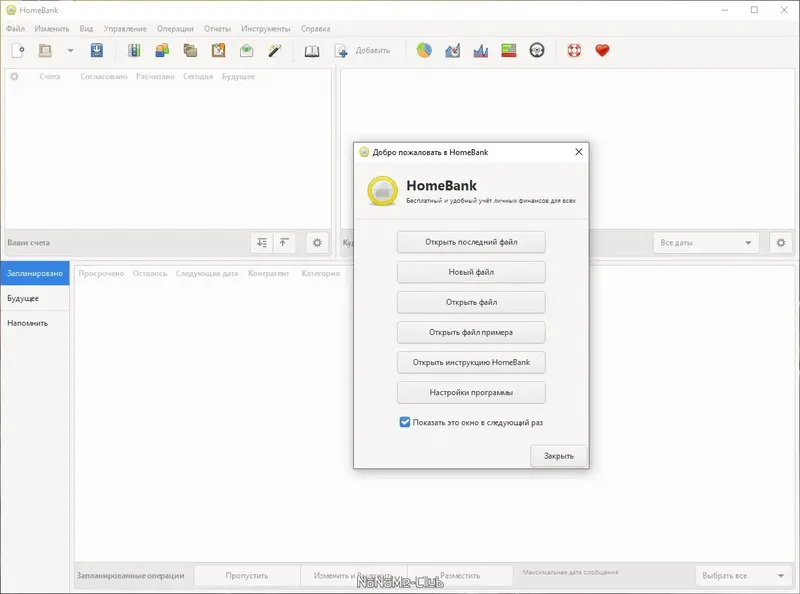Click the Следующая дата column header
Viewport: 800px width, 594px height.
(207, 273)
